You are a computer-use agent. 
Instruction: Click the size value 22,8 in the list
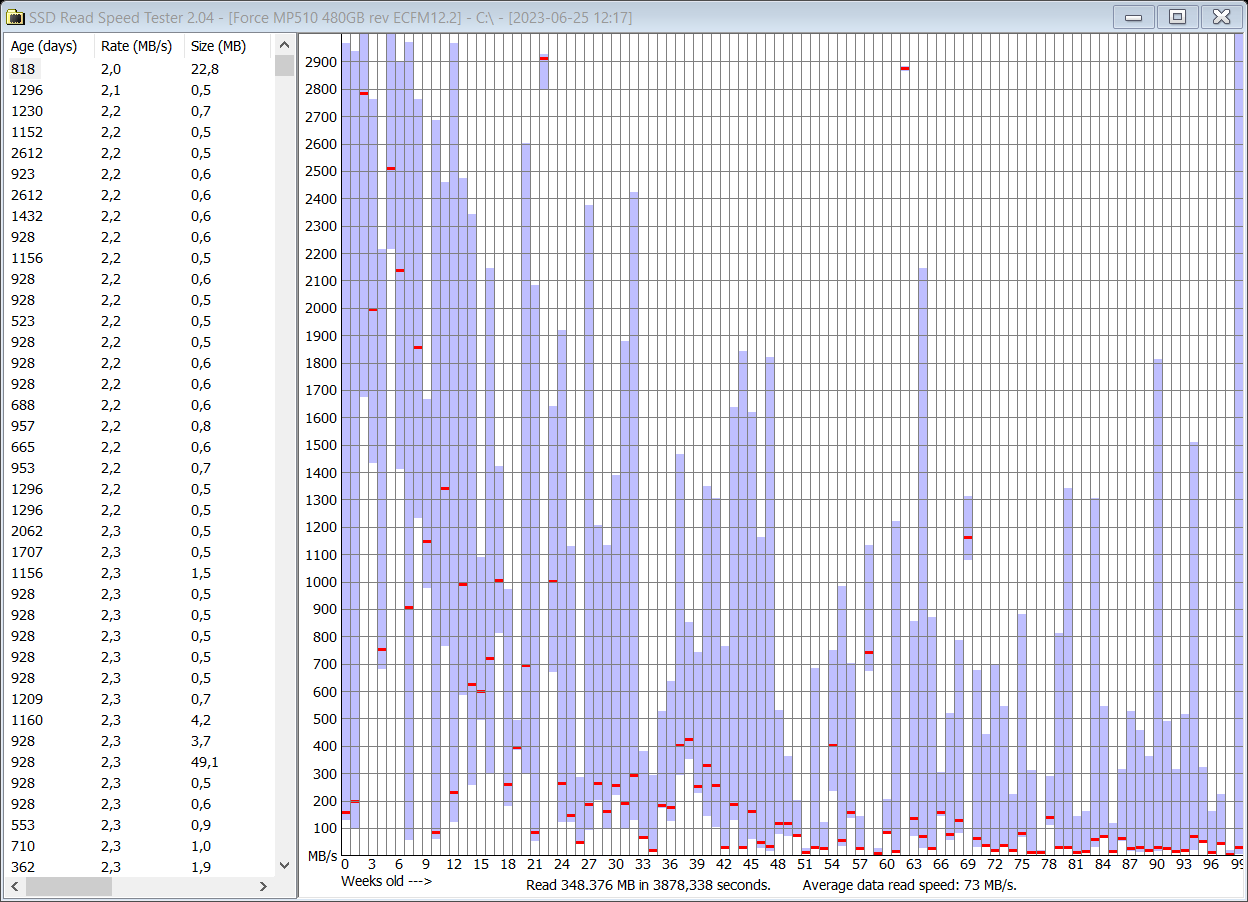coord(204,69)
